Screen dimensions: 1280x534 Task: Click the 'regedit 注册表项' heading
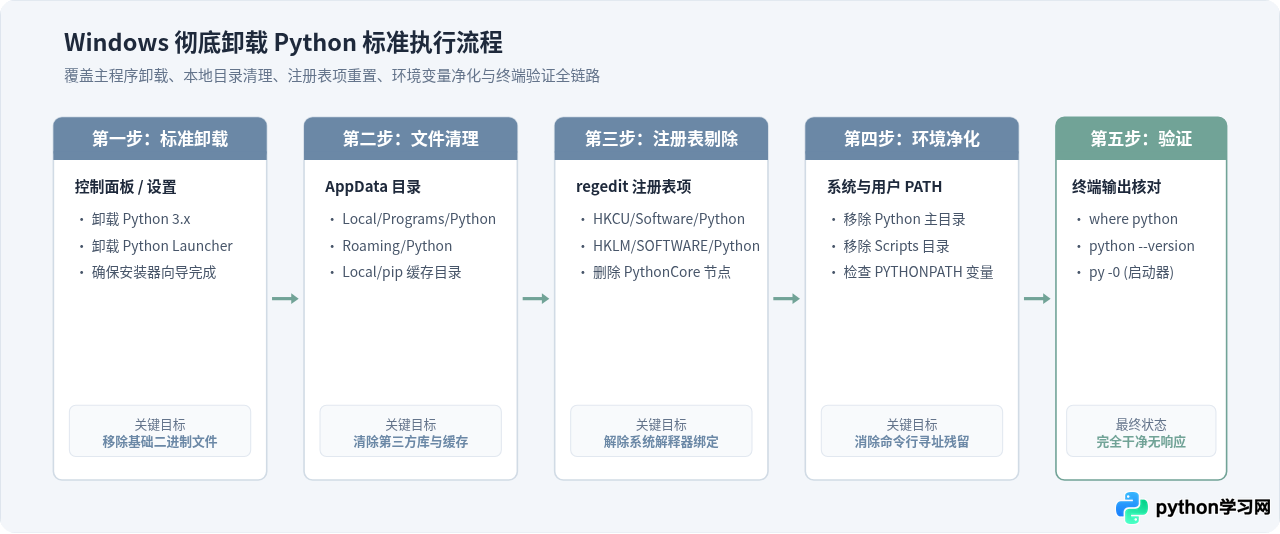[634, 187]
